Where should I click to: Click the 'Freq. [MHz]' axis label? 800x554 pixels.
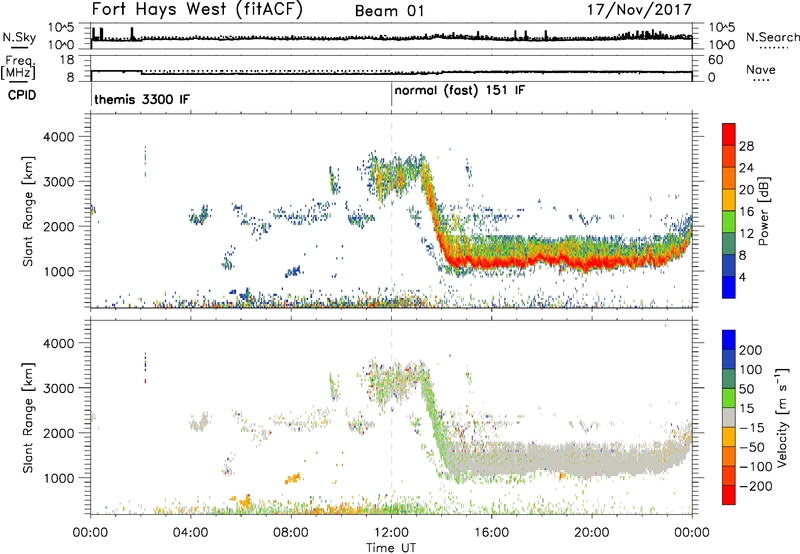[x=18, y=68]
